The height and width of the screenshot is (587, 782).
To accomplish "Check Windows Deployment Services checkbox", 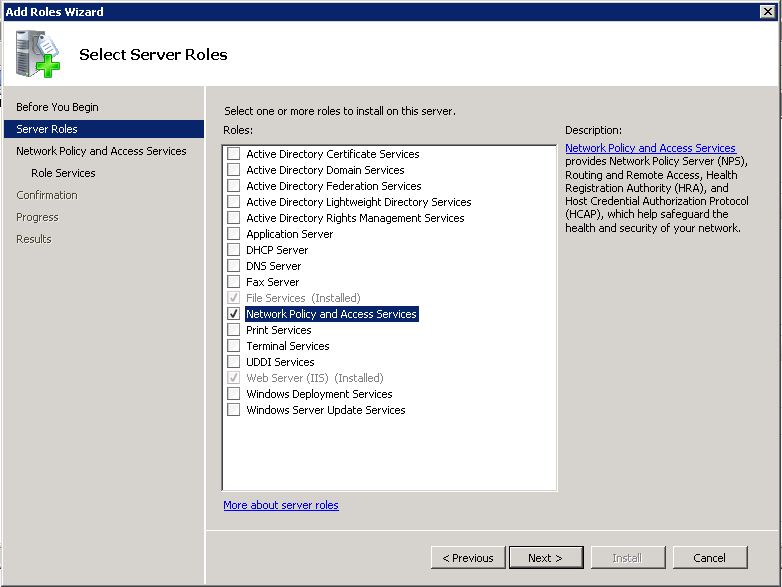I will 233,393.
